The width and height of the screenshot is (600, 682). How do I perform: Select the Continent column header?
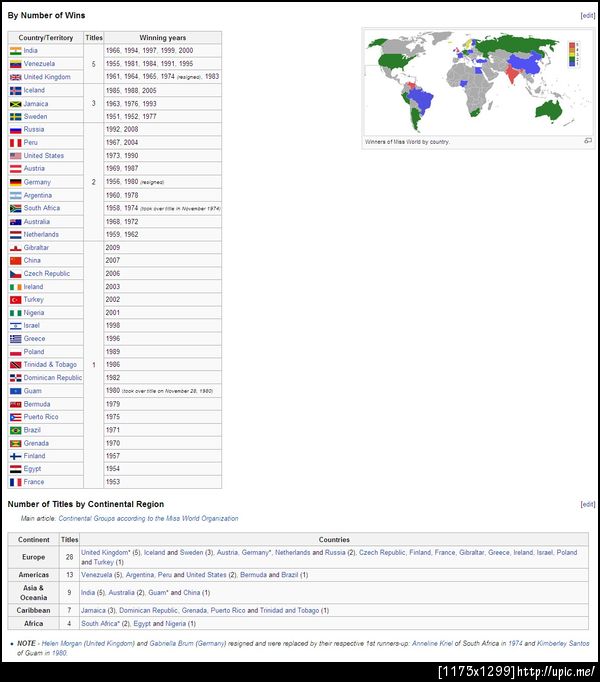pos(34,540)
